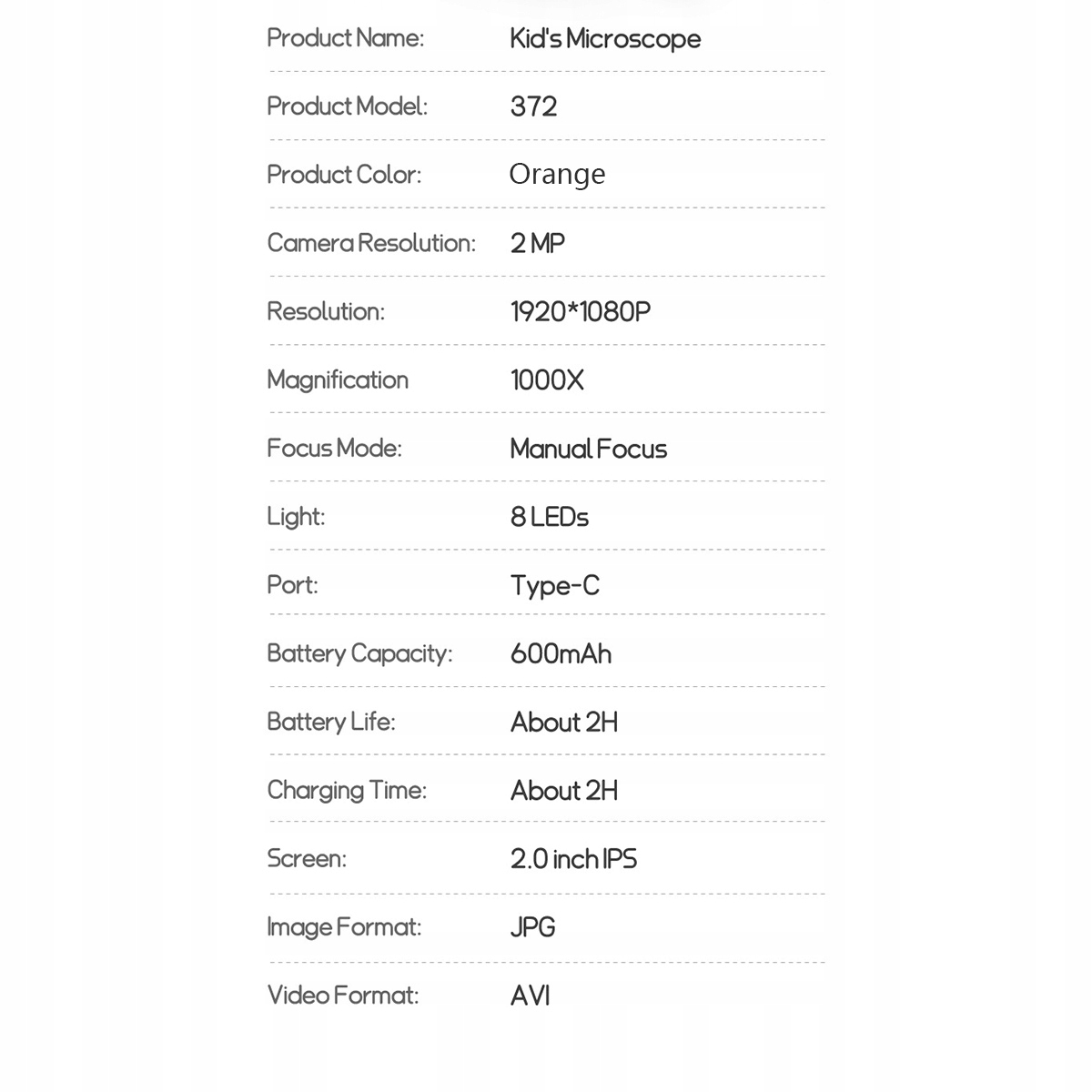The height and width of the screenshot is (1092, 1092).
Task: Click the "Video Format:" label
Action: click(x=343, y=995)
